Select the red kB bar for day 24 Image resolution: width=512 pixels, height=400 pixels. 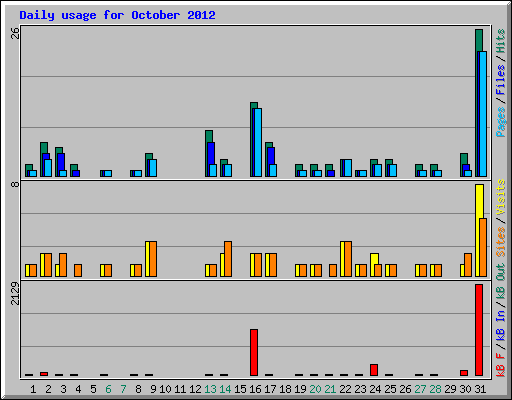pyautogui.click(x=374, y=370)
